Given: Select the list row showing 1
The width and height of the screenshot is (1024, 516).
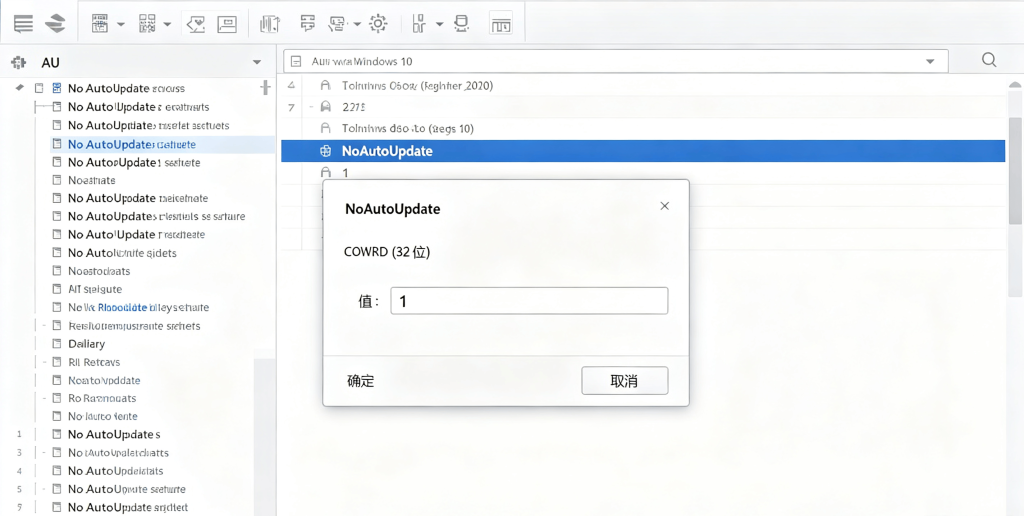Looking at the screenshot, I should tap(345, 173).
